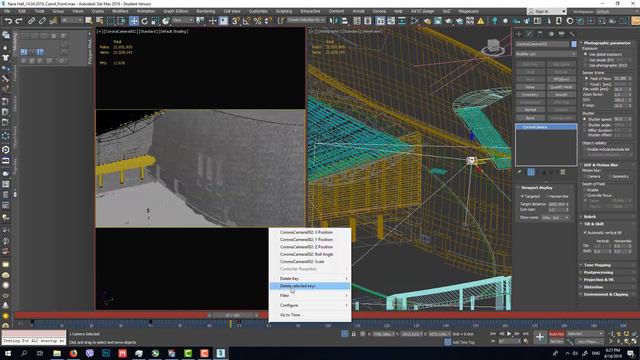The image size is (640, 360).
Task: Toggle Show End Result under modifier stack
Action: [531, 172]
